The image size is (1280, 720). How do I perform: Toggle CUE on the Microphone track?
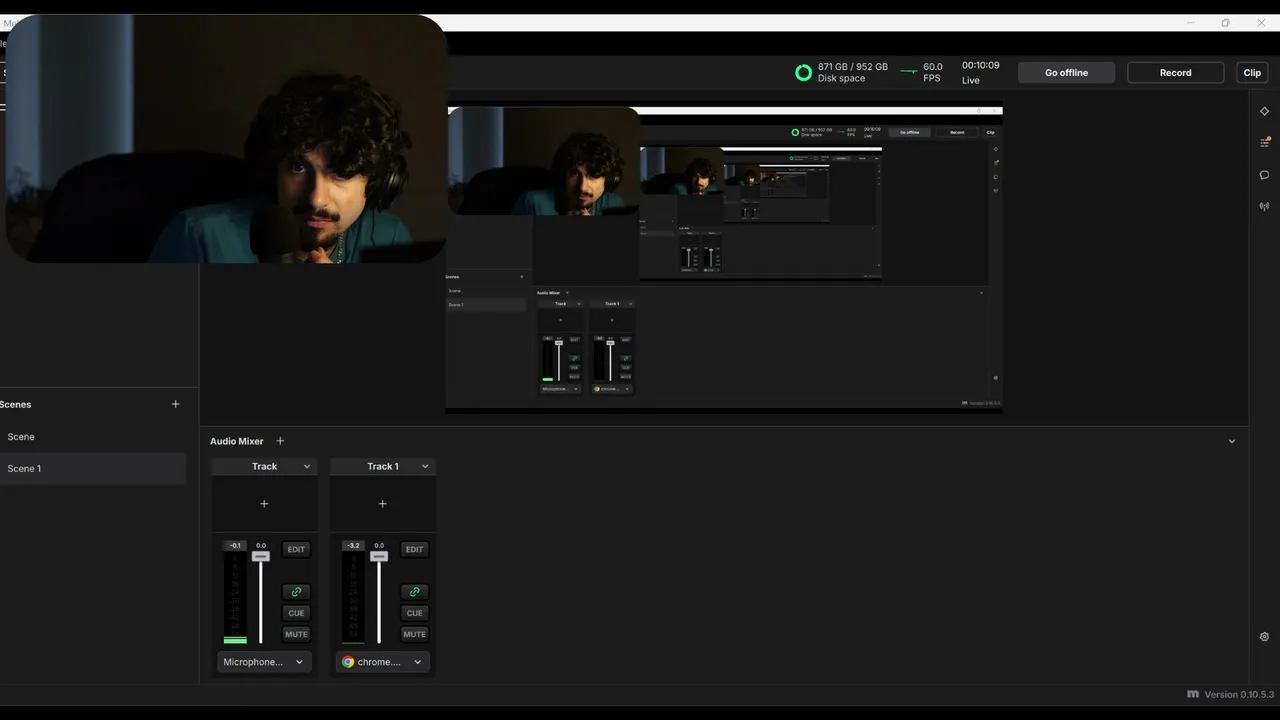[296, 613]
